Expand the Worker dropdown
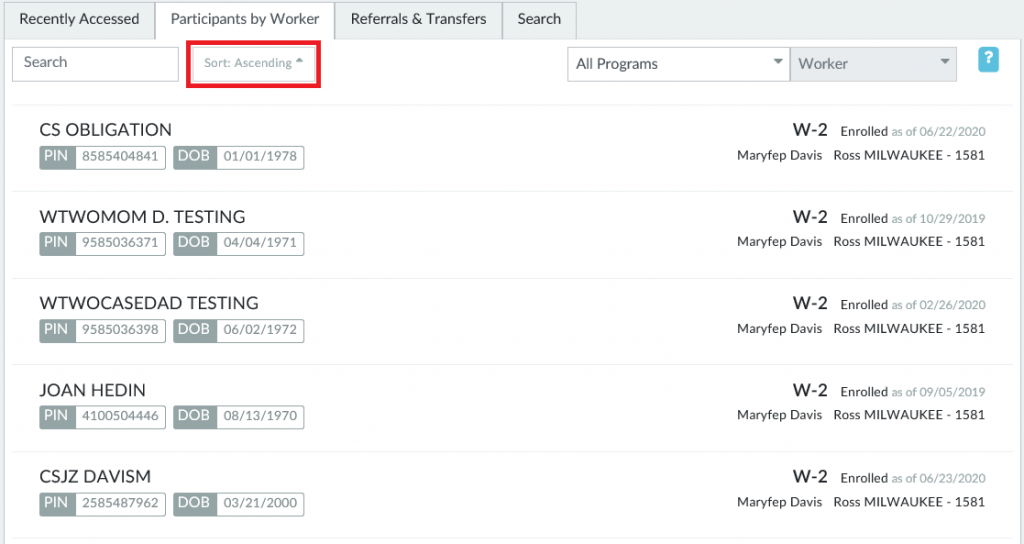 [872, 64]
